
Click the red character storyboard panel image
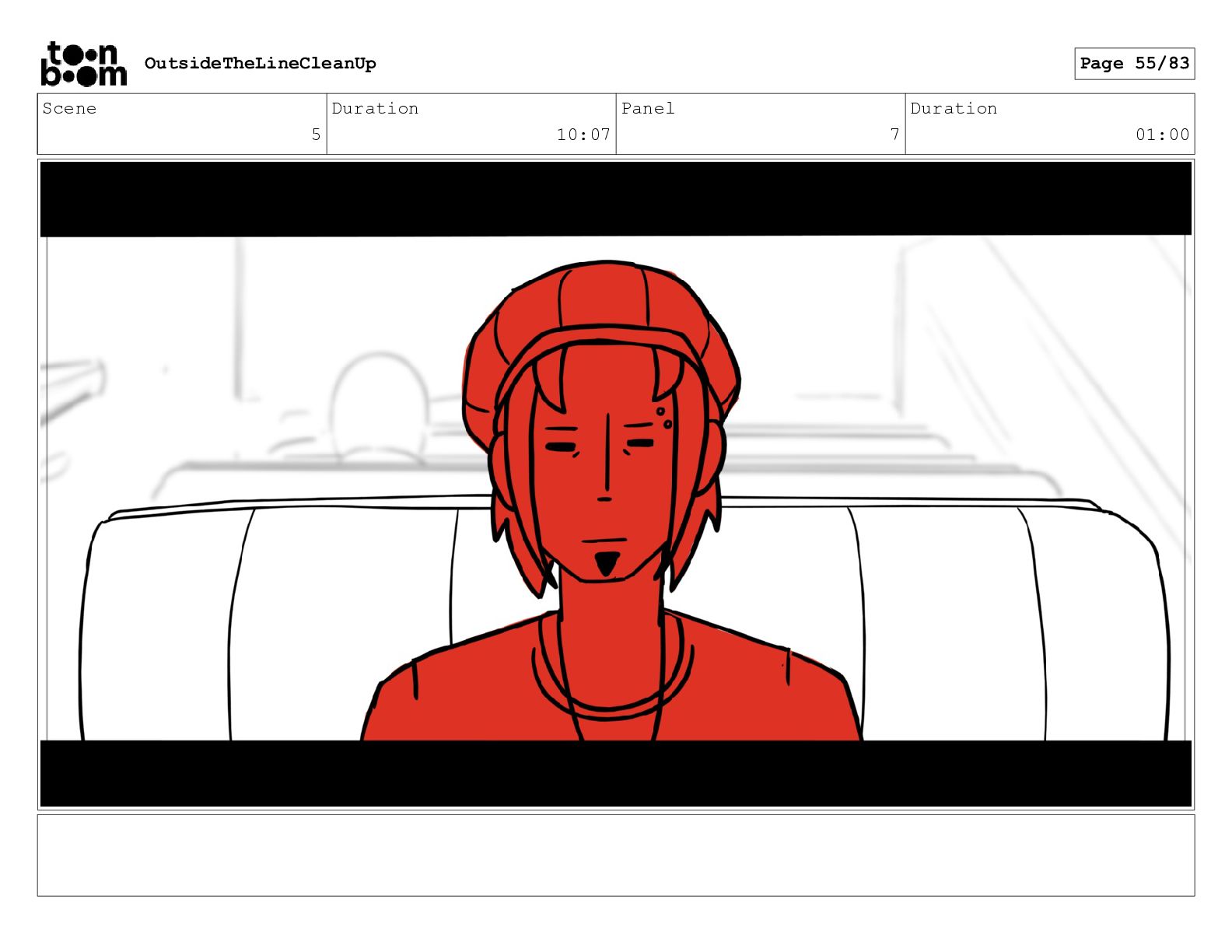(616, 484)
